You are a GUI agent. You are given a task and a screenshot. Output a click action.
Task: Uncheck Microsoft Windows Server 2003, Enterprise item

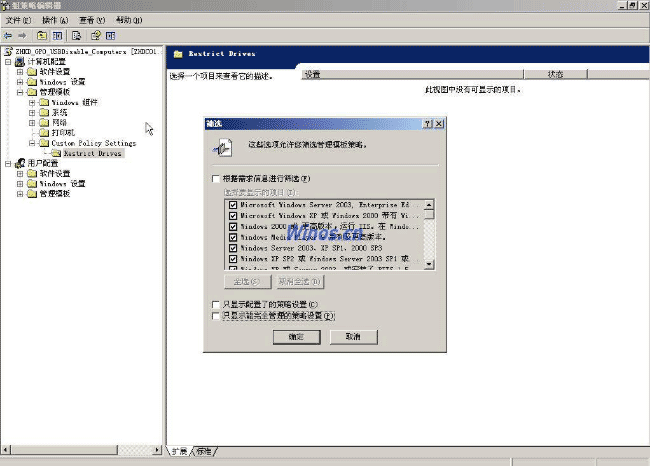click(x=233, y=205)
